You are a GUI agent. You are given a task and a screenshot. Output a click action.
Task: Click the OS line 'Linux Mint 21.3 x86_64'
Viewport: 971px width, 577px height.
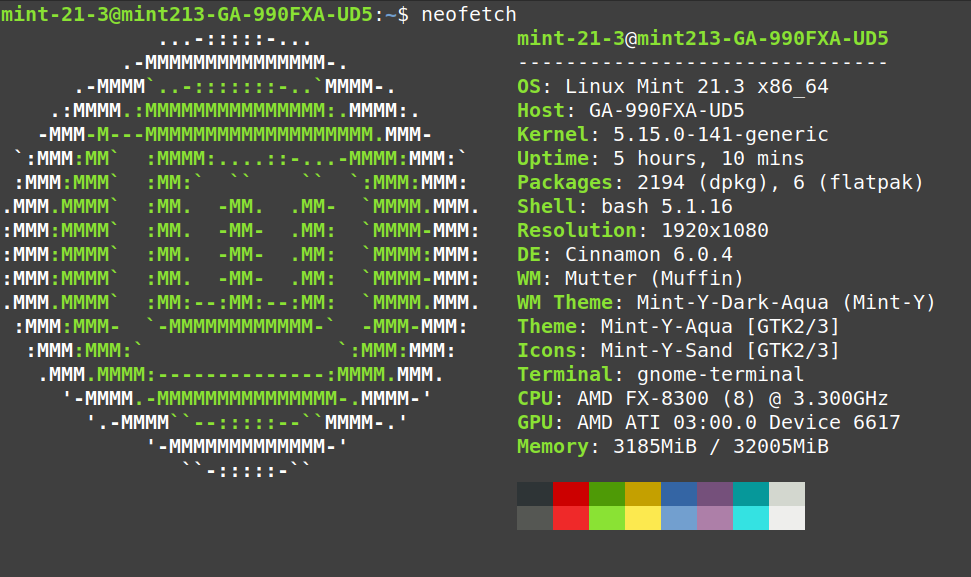pyautogui.click(x=697, y=86)
